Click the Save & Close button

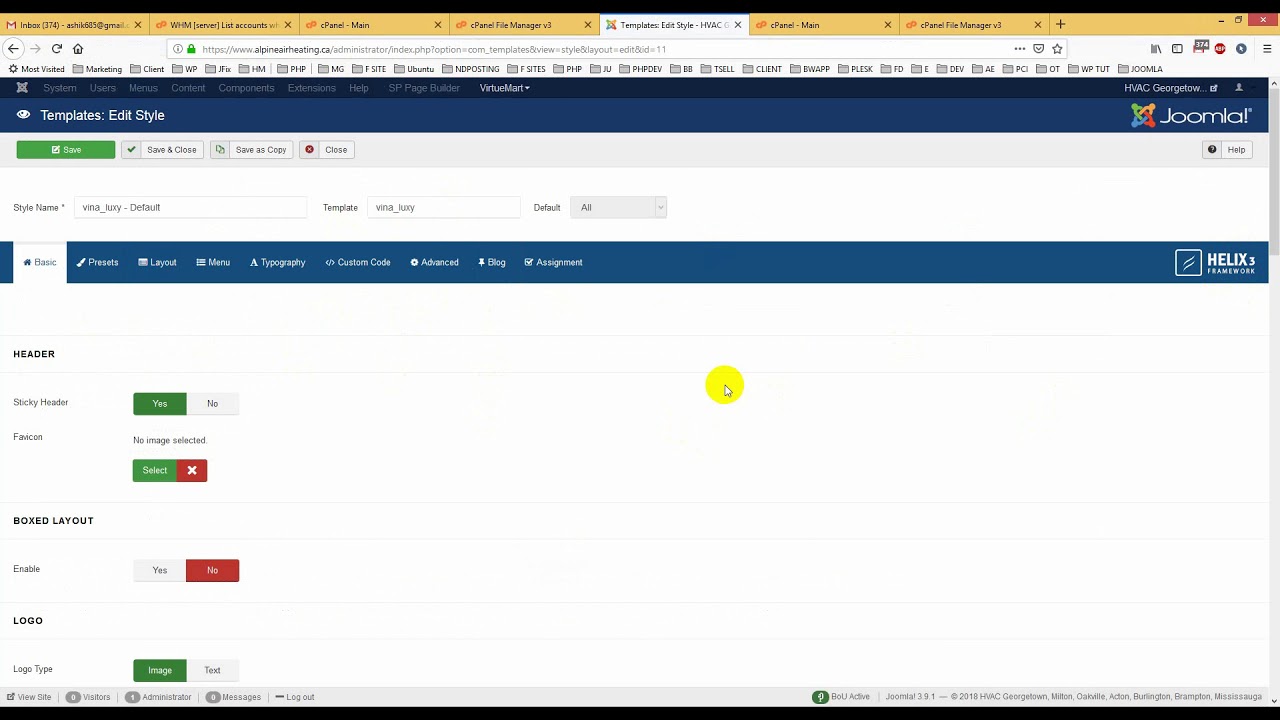pos(162,150)
